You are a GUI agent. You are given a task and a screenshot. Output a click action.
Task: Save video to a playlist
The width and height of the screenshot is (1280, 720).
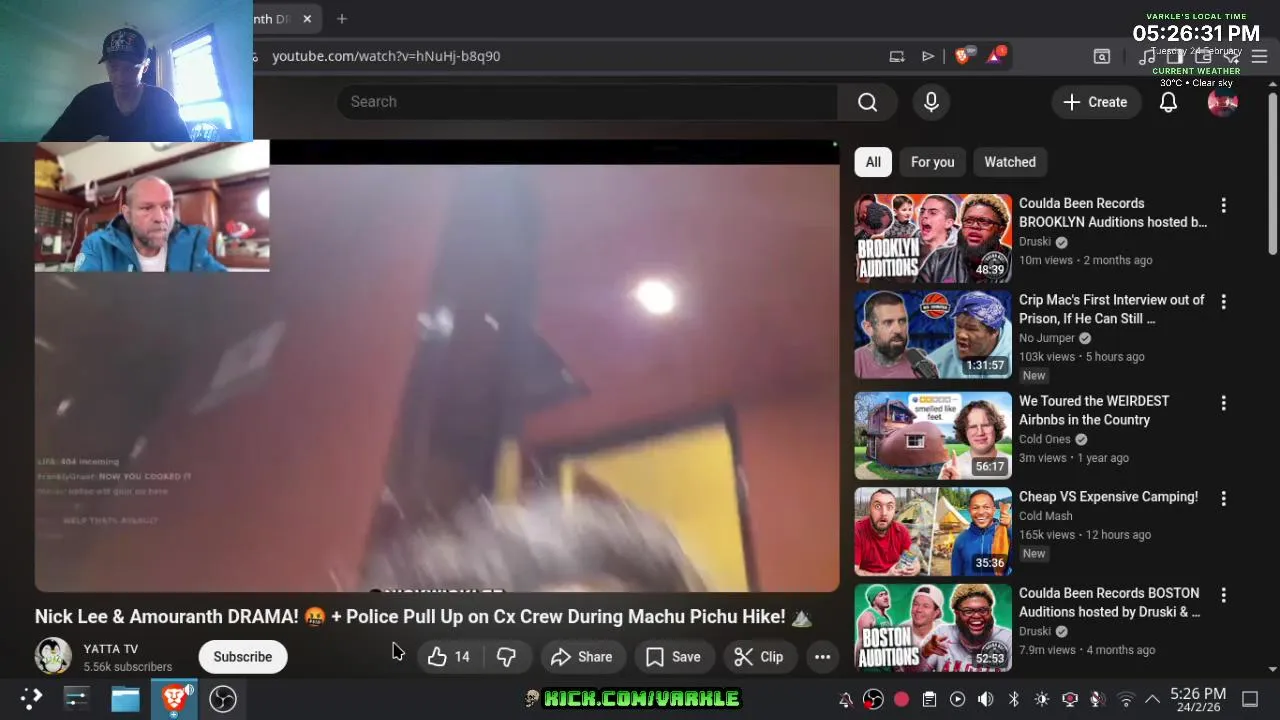(673, 657)
